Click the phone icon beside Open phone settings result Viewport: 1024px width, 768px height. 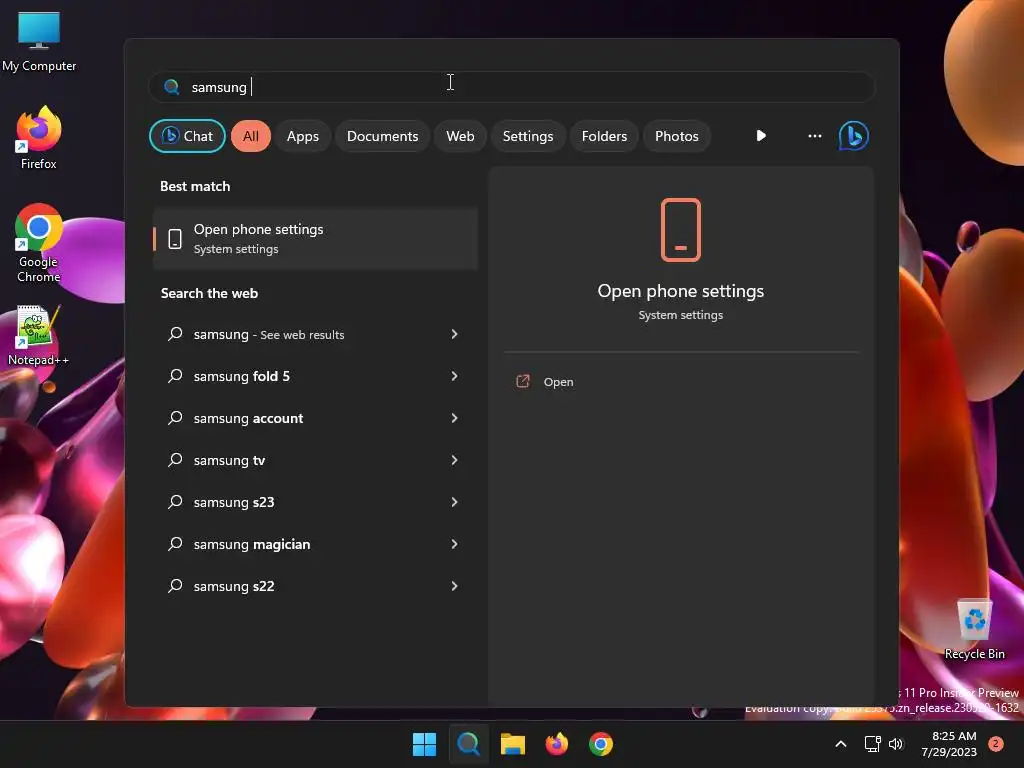pos(175,239)
